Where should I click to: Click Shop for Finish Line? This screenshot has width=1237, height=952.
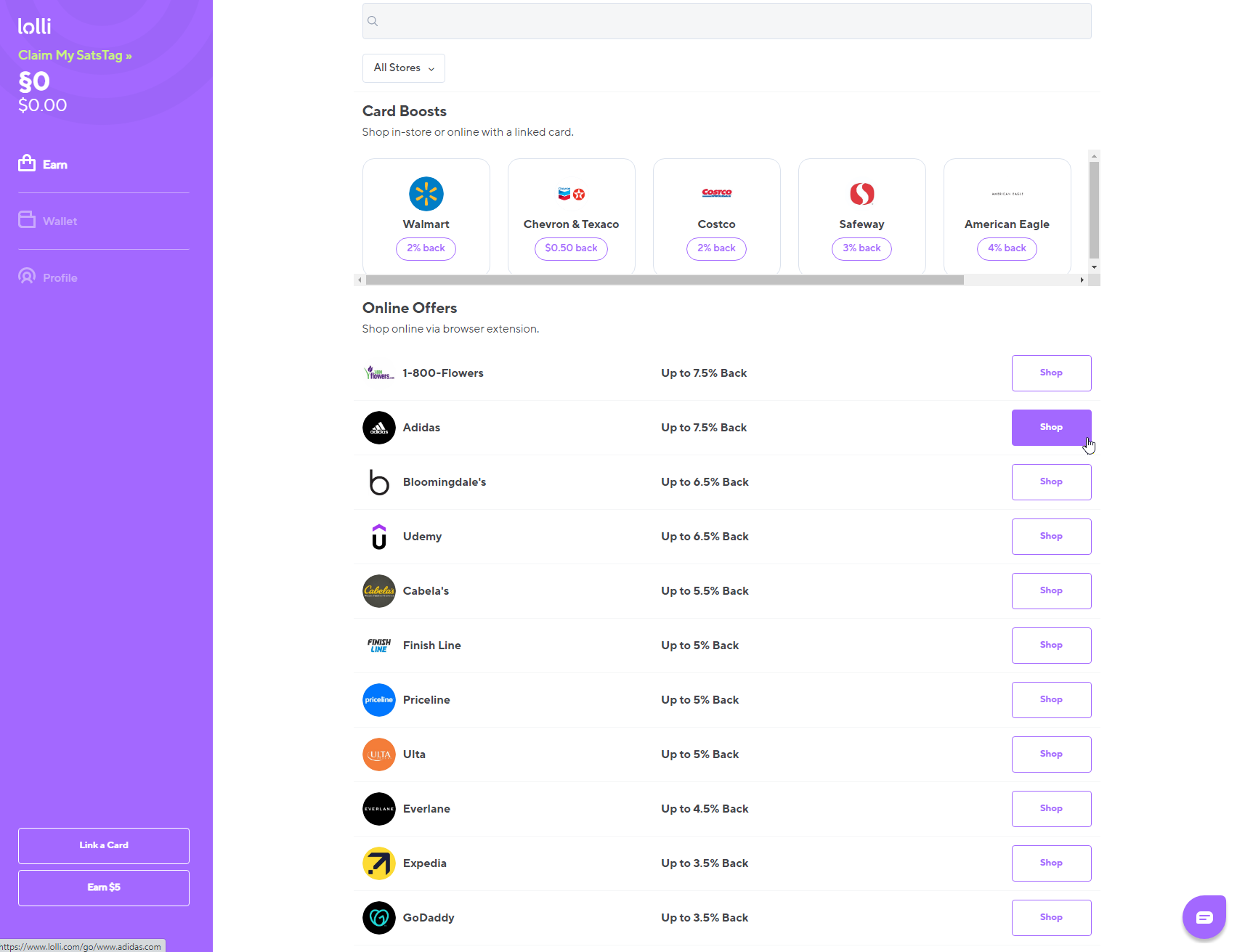[1051, 646]
